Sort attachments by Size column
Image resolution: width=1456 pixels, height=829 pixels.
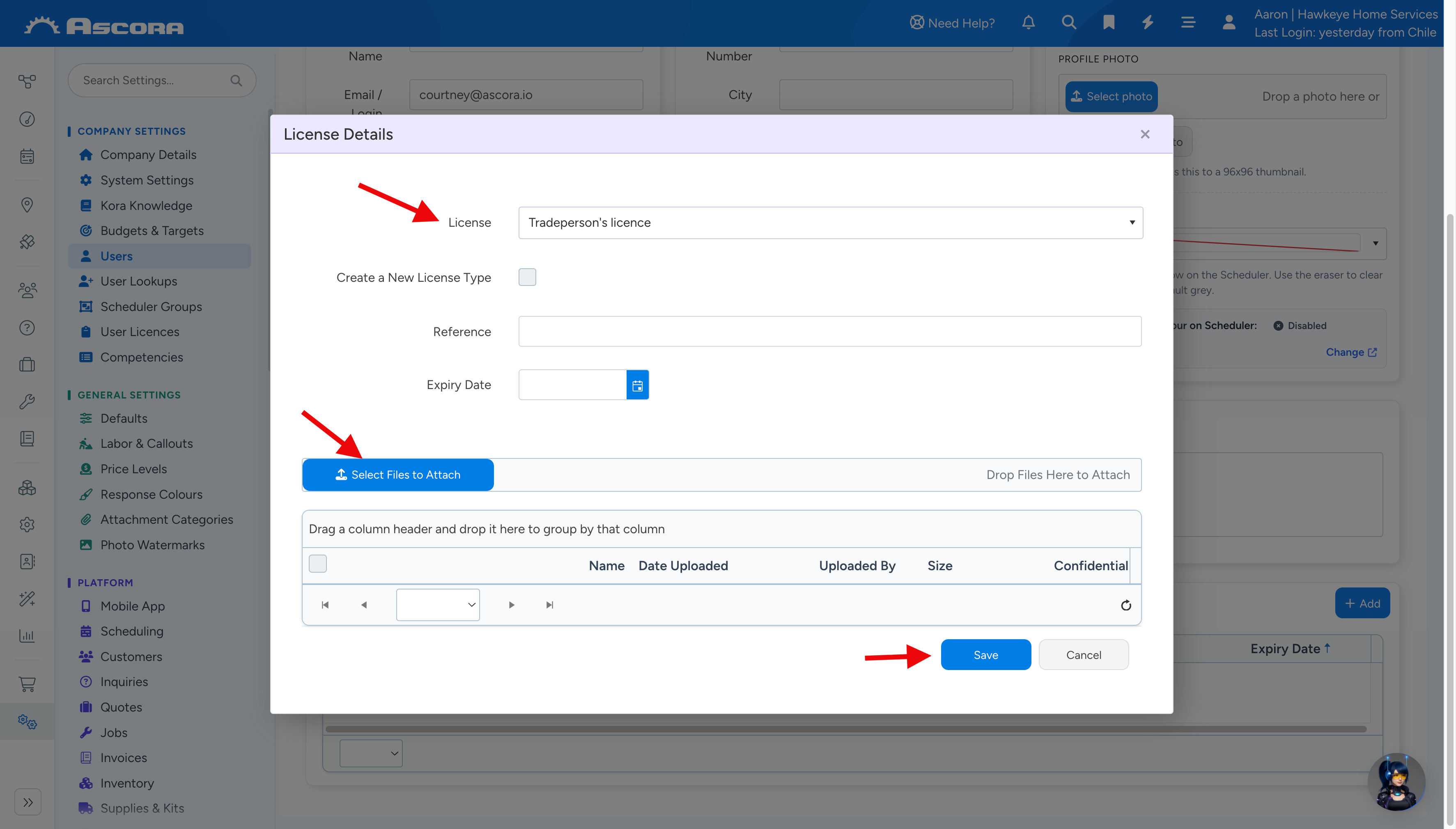939,566
